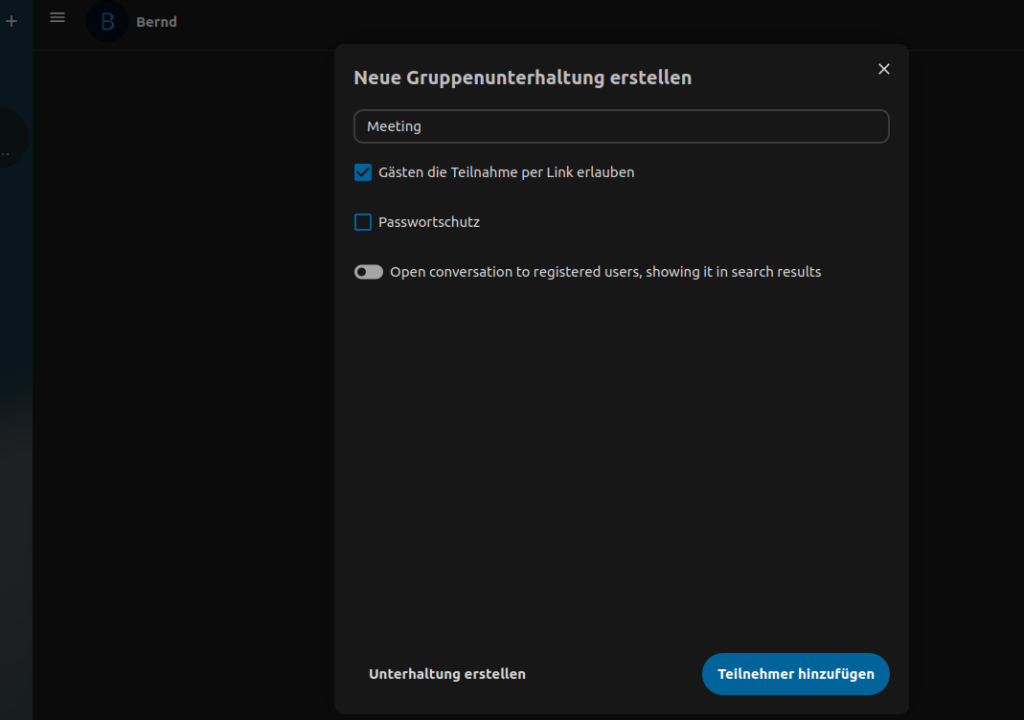Viewport: 1024px width, 720px height.
Task: Open the hamburger navigation menu
Action: coord(58,18)
